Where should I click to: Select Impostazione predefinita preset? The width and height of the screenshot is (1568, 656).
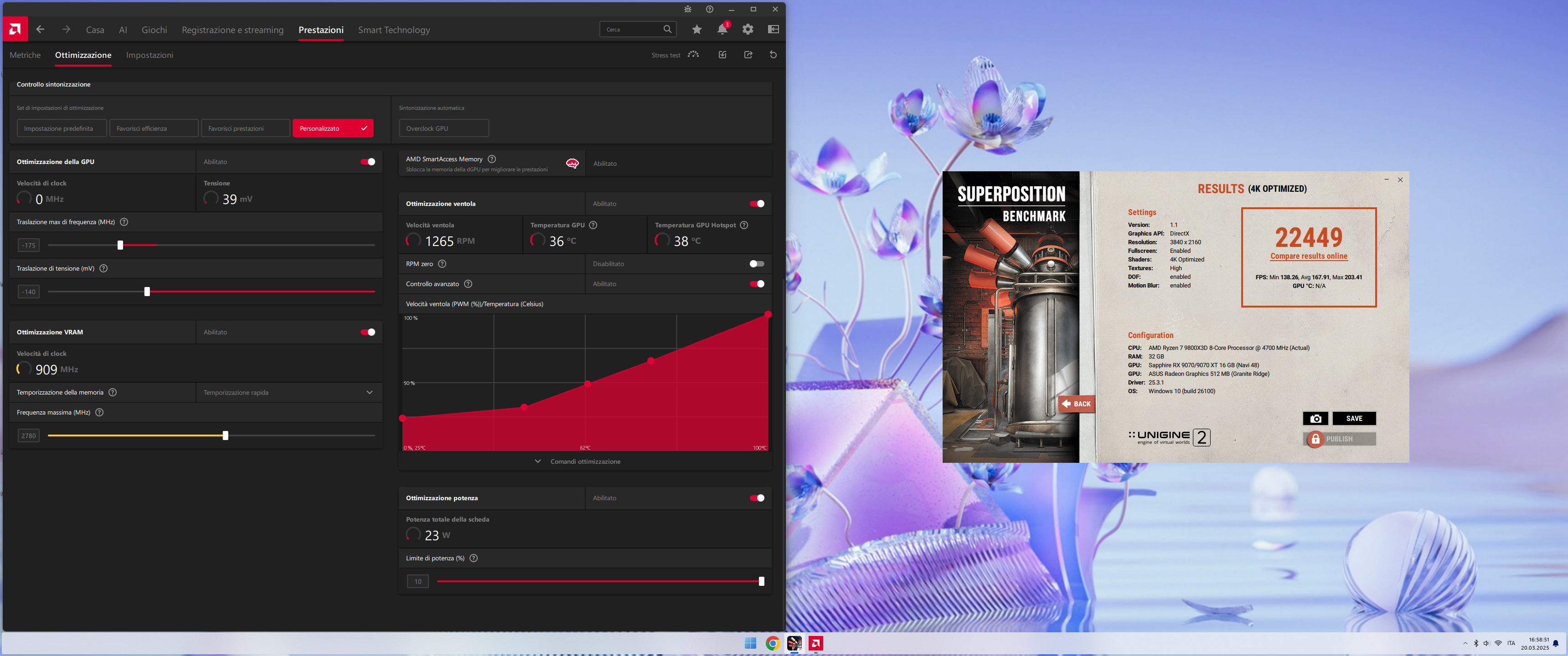(x=62, y=128)
